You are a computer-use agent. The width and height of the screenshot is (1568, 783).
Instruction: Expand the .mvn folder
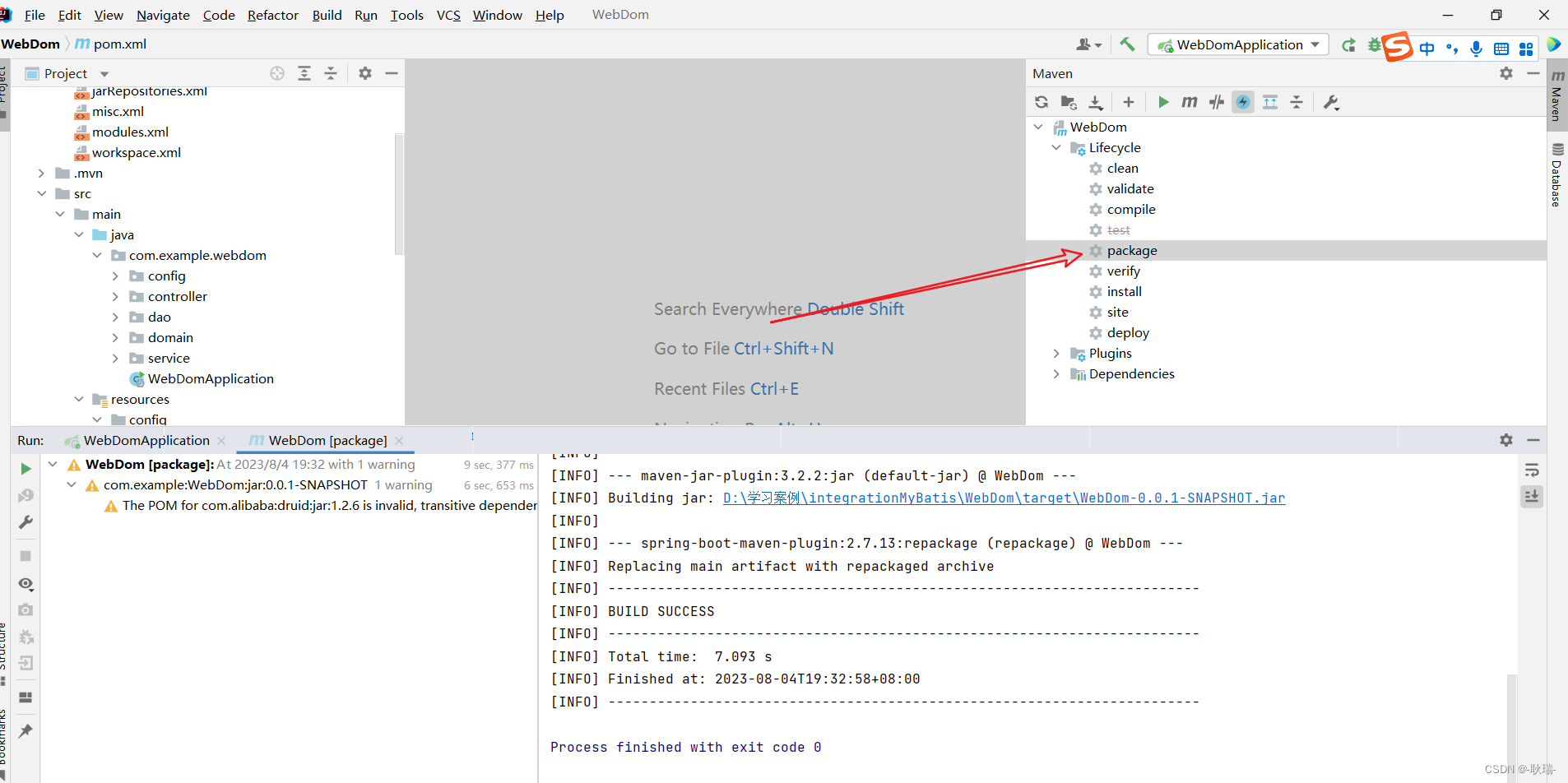pos(41,173)
